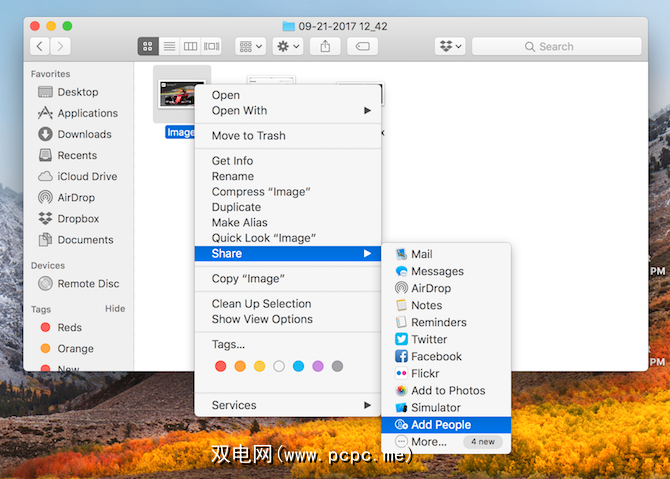Choose Move to Trash
Screen dimensions: 670x479
(x=288, y=135)
